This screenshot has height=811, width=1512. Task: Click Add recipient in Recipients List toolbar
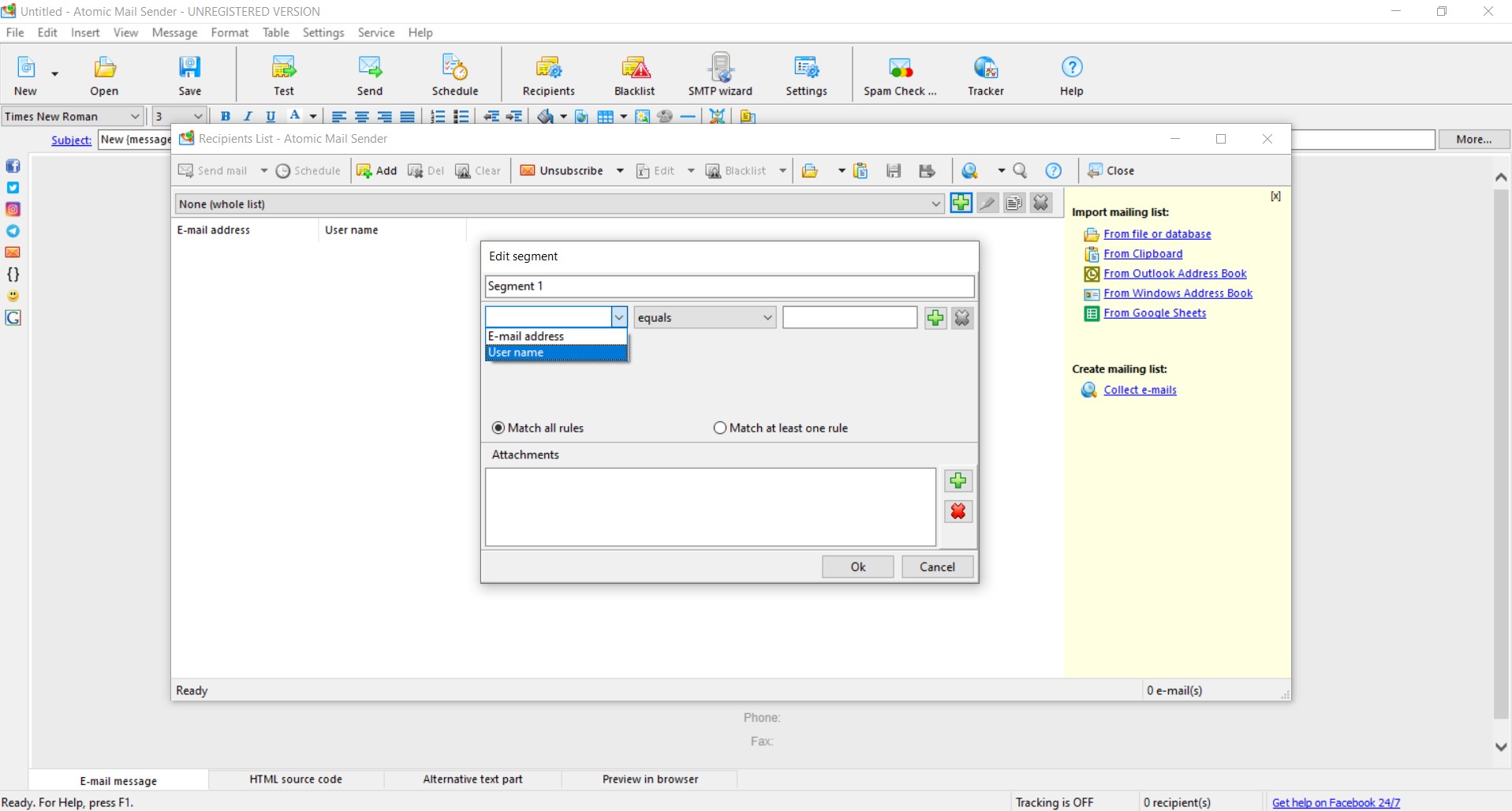coord(377,170)
